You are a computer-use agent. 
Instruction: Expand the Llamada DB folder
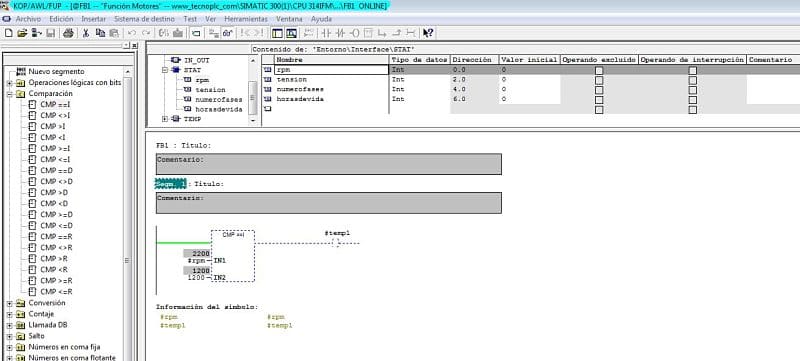(x=9, y=325)
